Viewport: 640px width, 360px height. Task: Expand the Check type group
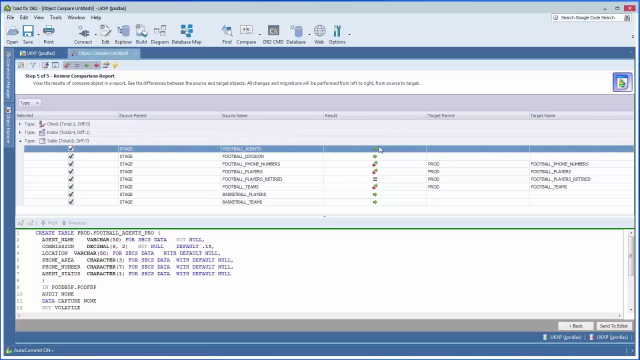pyautogui.click(x=20, y=124)
